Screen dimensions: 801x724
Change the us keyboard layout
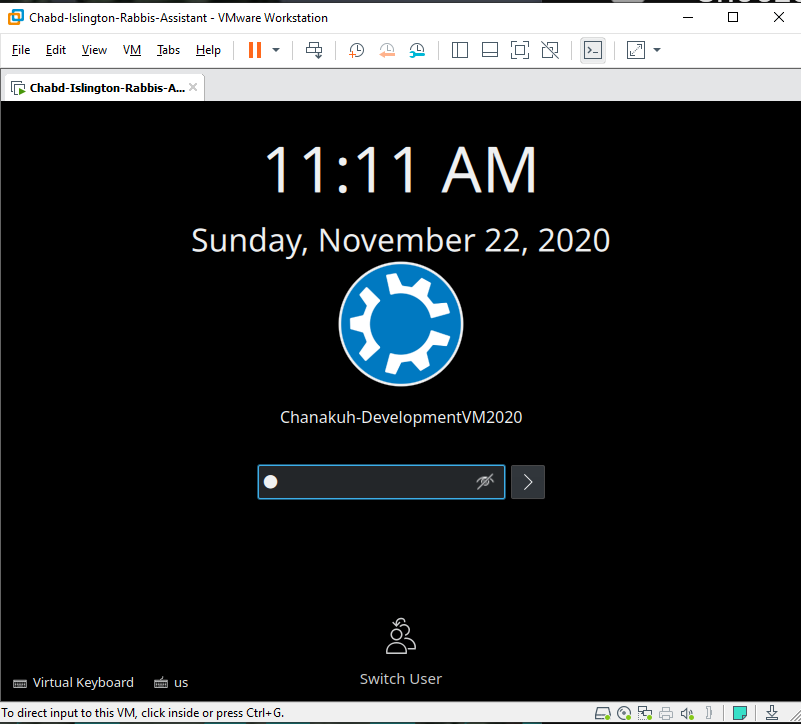171,683
